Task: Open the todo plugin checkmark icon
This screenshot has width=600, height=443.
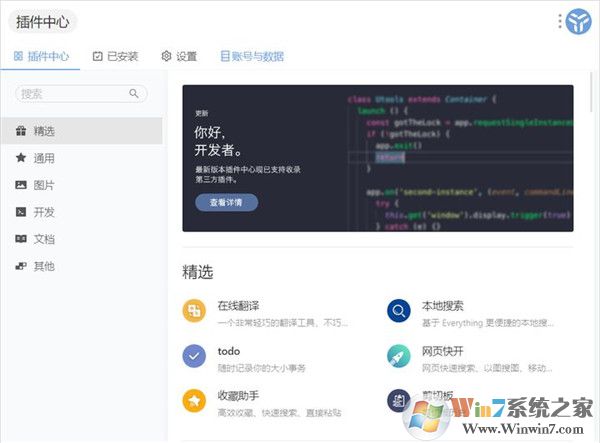Action: pyautogui.click(x=194, y=356)
